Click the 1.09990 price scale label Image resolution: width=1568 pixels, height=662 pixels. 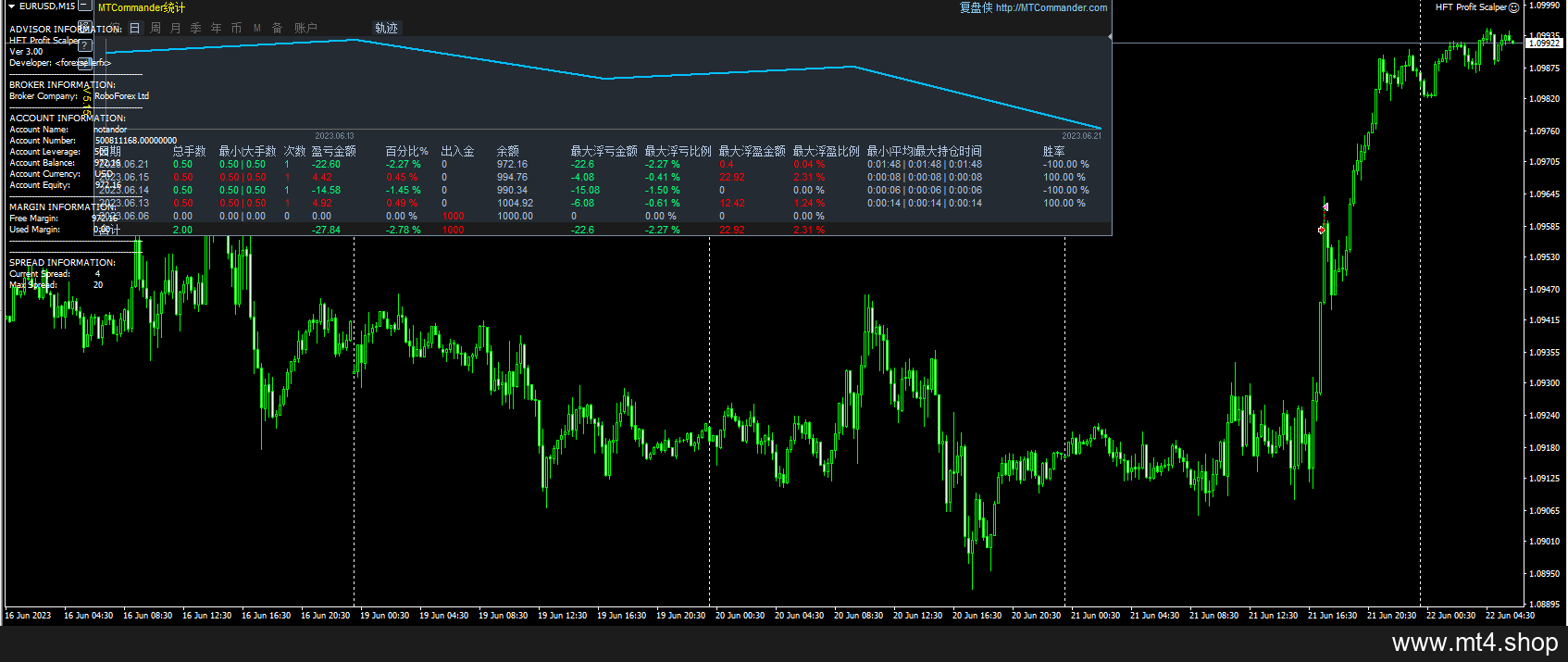pos(1544,6)
